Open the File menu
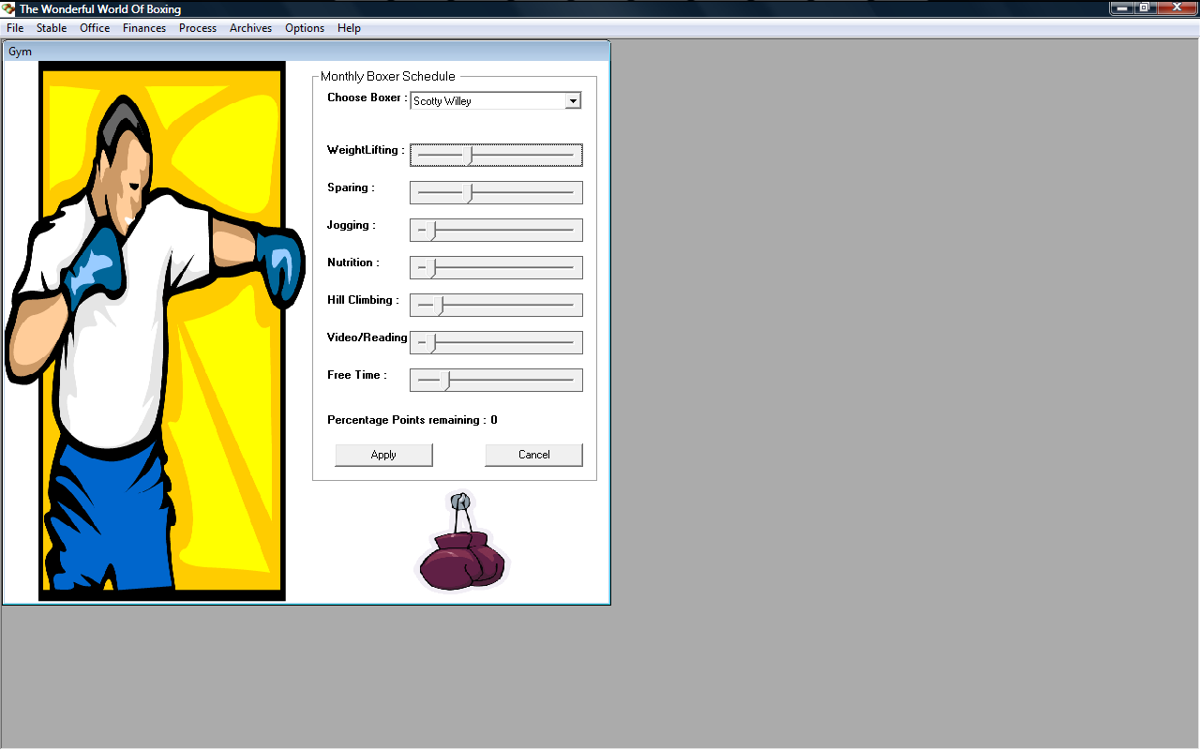 tap(15, 28)
